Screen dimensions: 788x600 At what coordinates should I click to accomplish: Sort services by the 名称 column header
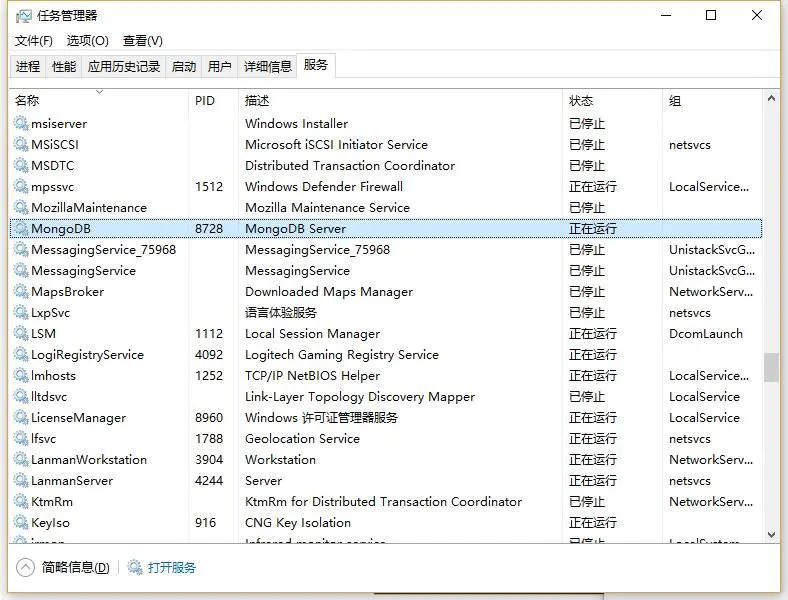tap(98, 101)
